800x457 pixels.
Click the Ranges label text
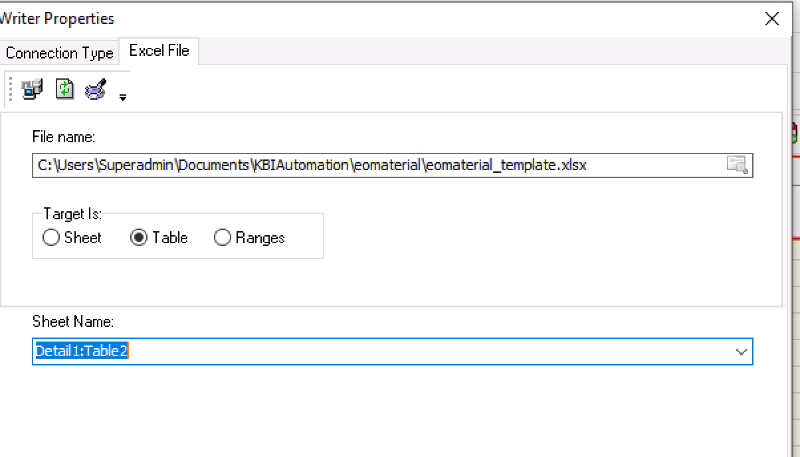[260, 238]
